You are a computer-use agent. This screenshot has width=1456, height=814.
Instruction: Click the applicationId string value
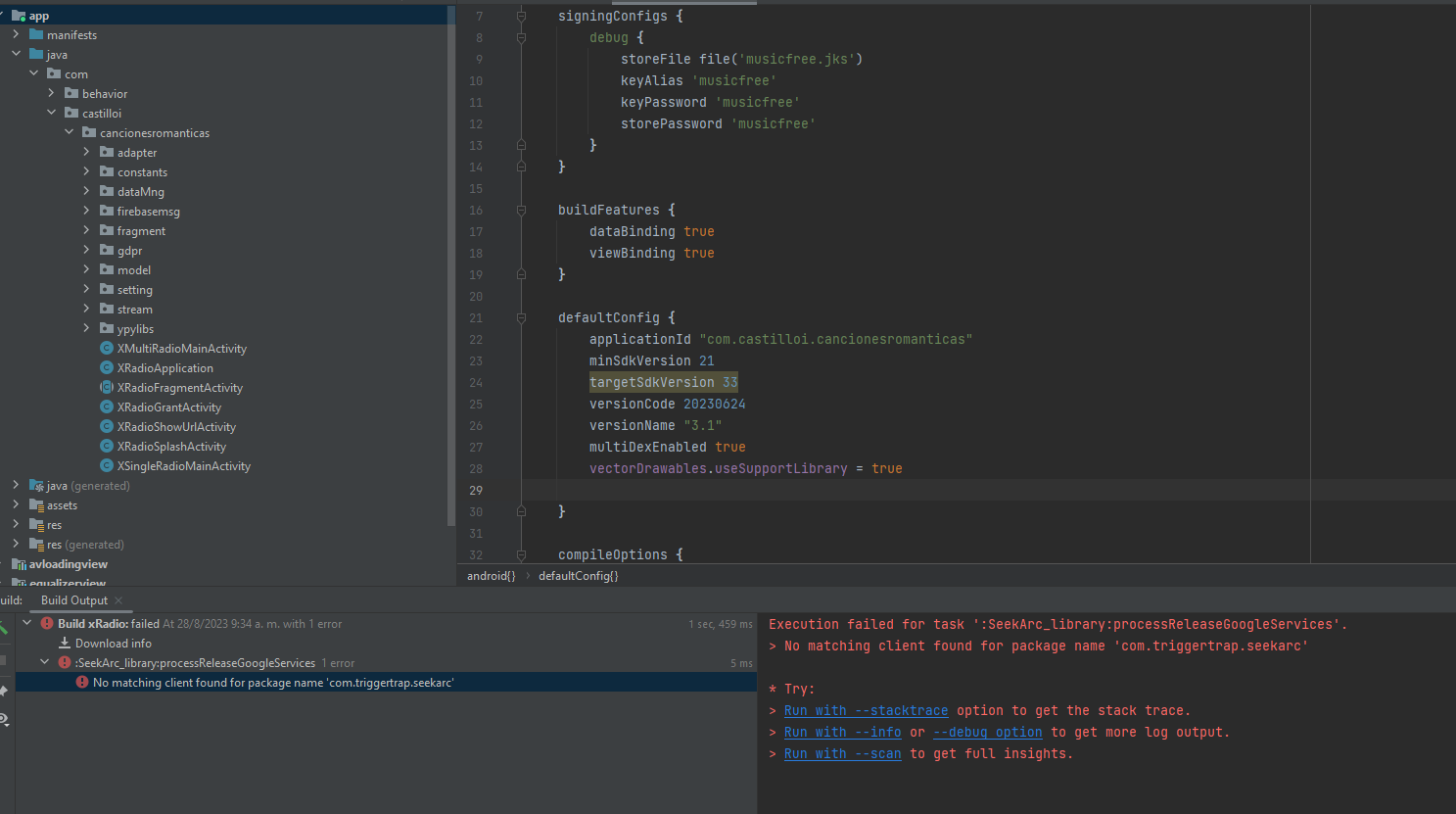coord(836,339)
